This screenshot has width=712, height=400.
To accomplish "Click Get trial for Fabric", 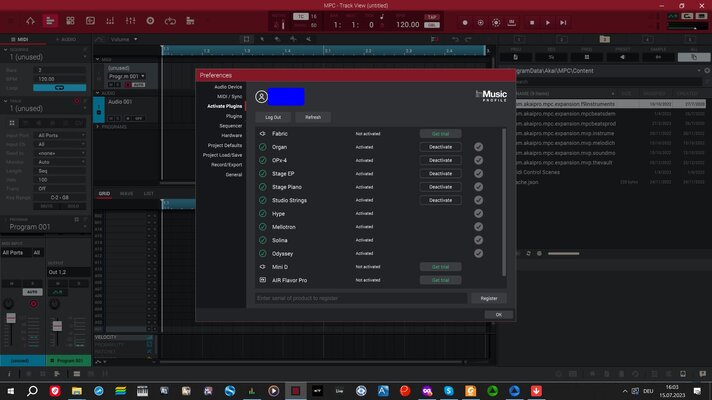I will coord(440,134).
